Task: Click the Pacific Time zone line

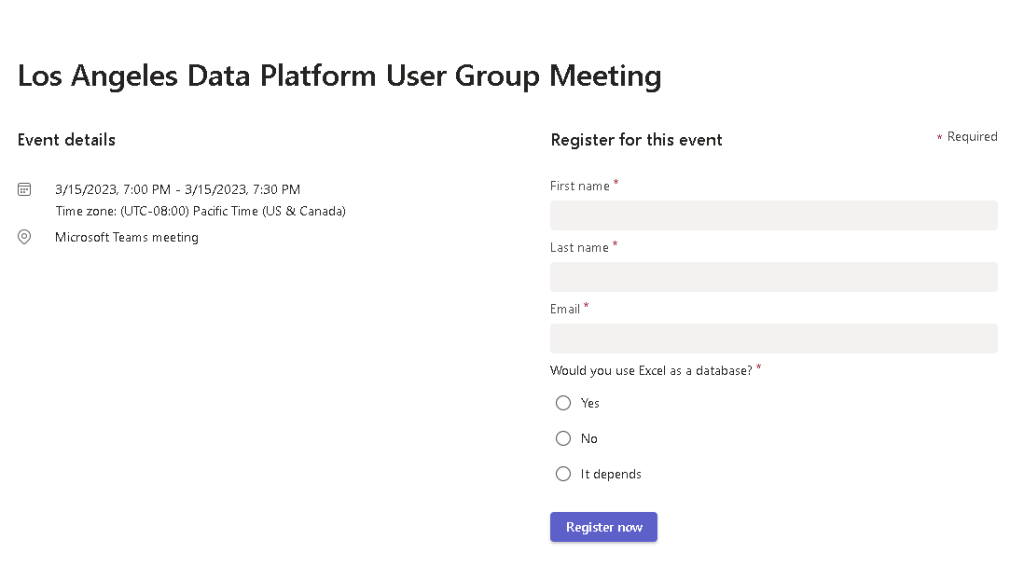Action: pyautogui.click(x=200, y=211)
